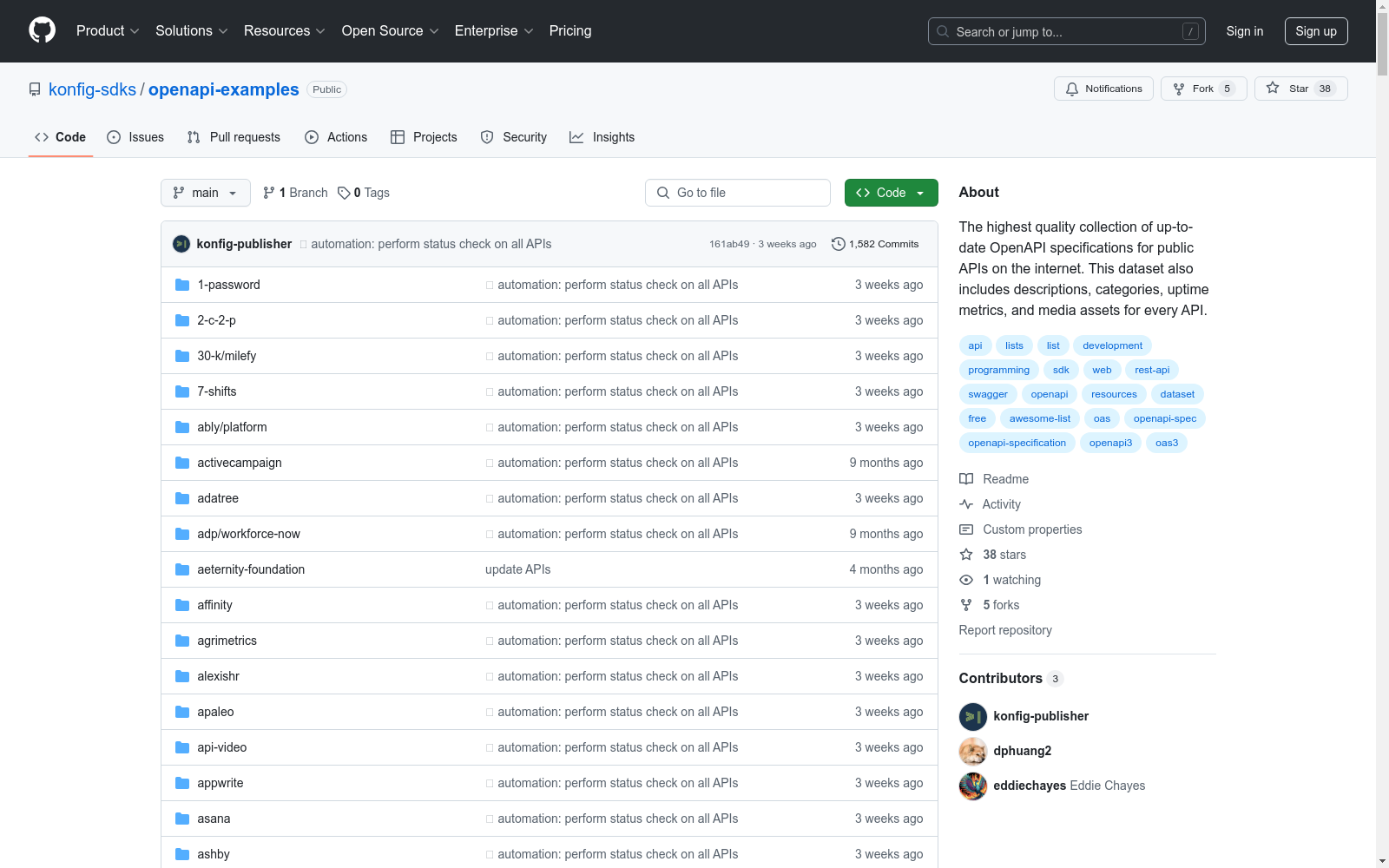
Task: Click the repository icon beside konfig-sdks
Action: pos(35,89)
